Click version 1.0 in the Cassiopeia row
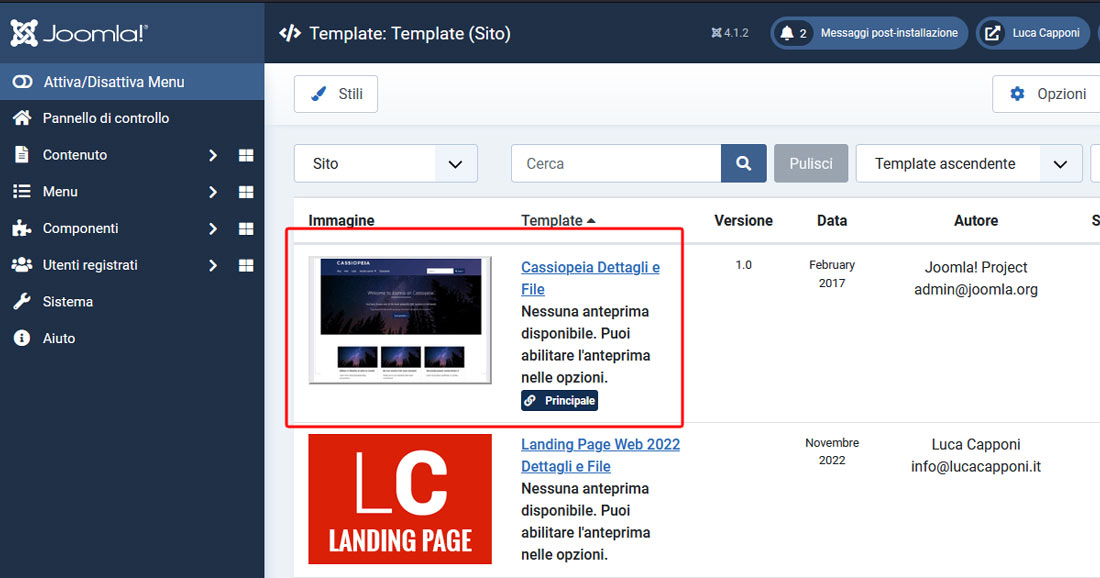The height and width of the screenshot is (578, 1100). click(x=744, y=265)
